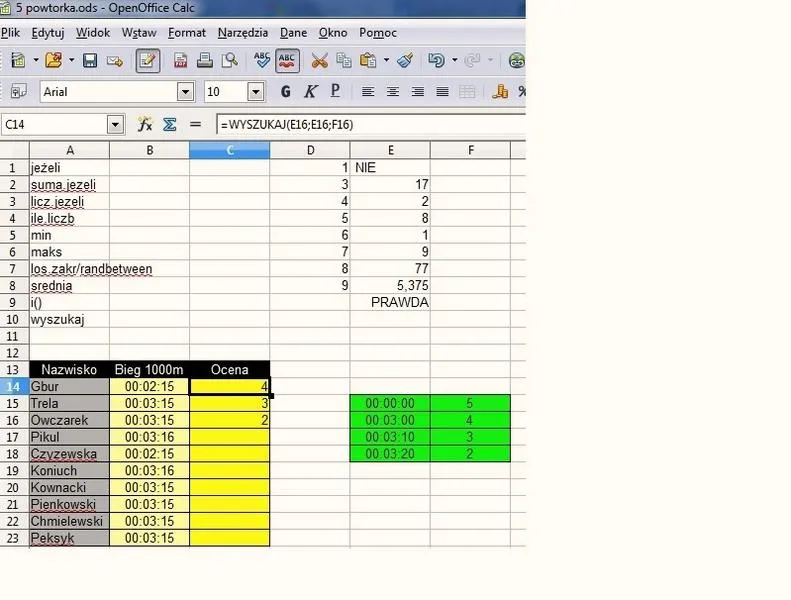The height and width of the screenshot is (600, 791).
Task: Copy selection with the copy icon
Action: pos(344,61)
